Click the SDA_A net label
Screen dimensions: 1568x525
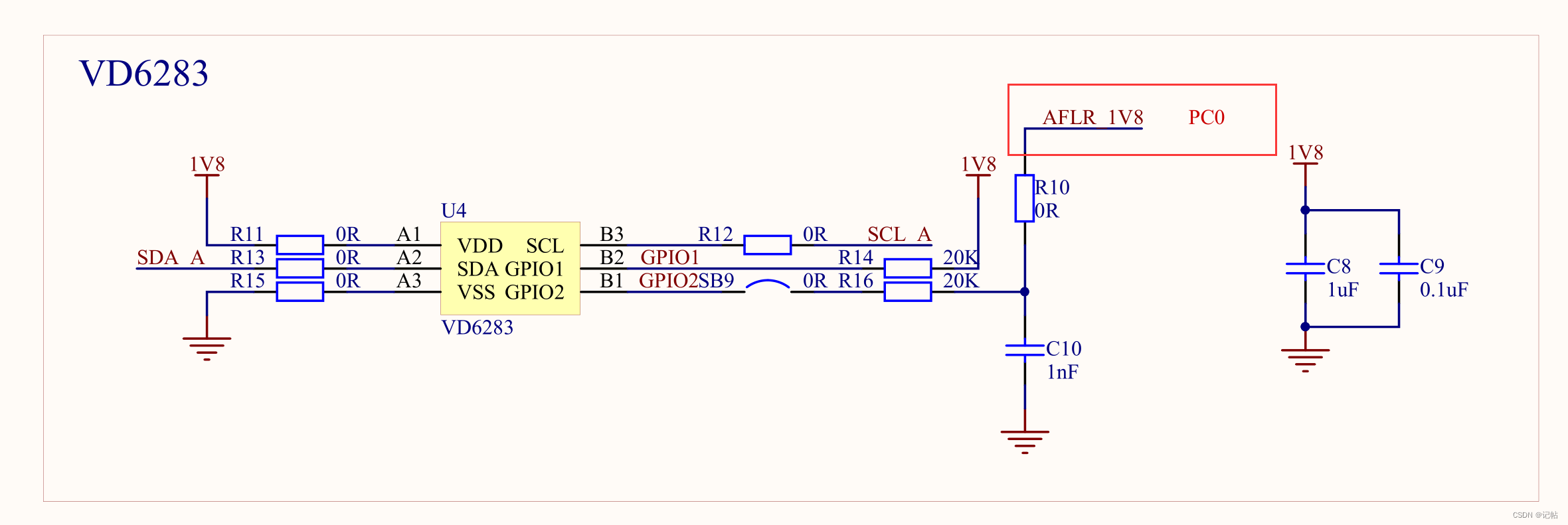(171, 258)
